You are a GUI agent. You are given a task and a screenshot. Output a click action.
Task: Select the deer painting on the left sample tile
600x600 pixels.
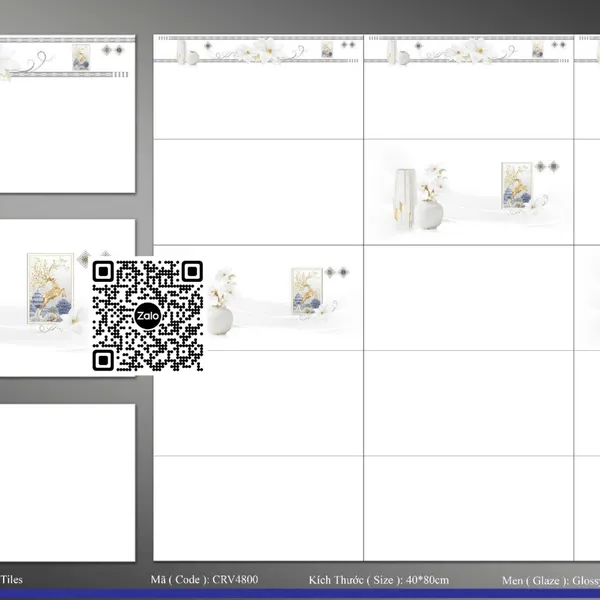[x=52, y=282]
